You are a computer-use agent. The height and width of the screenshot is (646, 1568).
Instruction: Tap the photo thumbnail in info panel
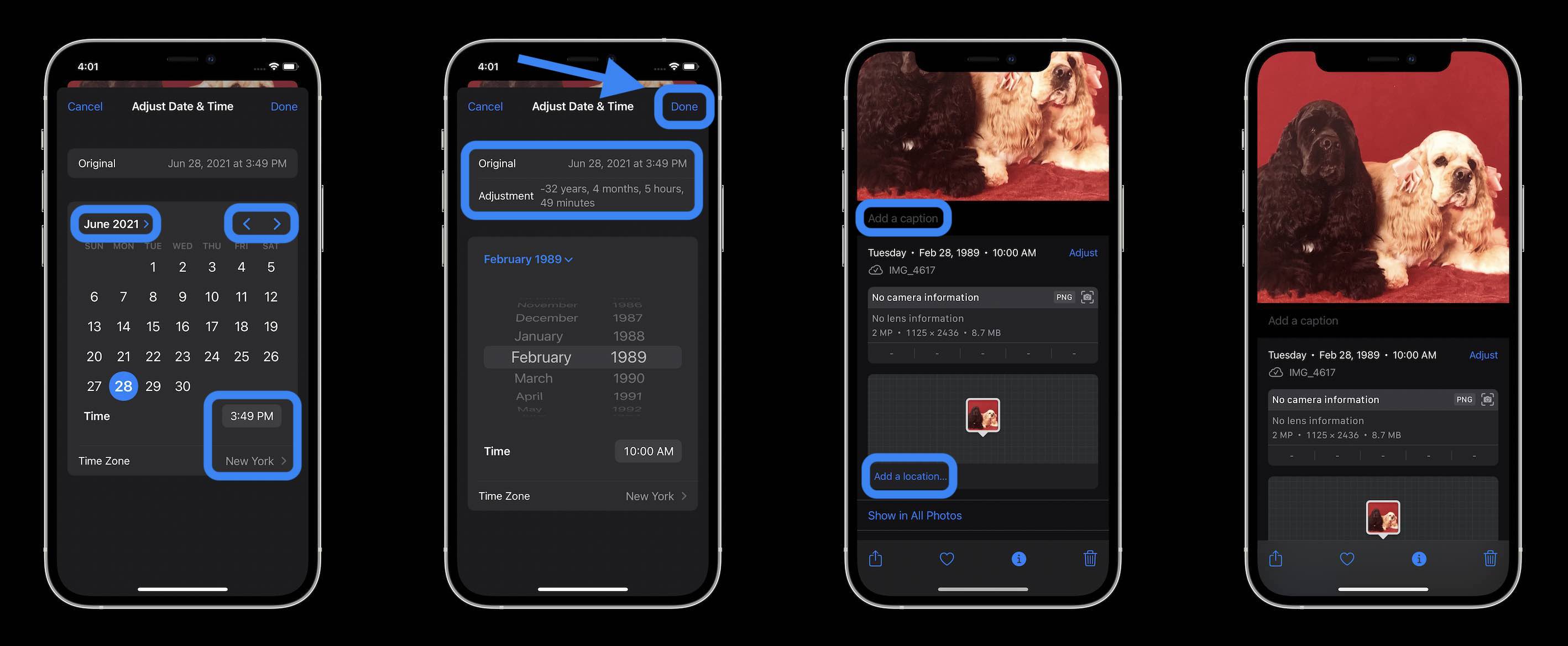[x=983, y=414]
